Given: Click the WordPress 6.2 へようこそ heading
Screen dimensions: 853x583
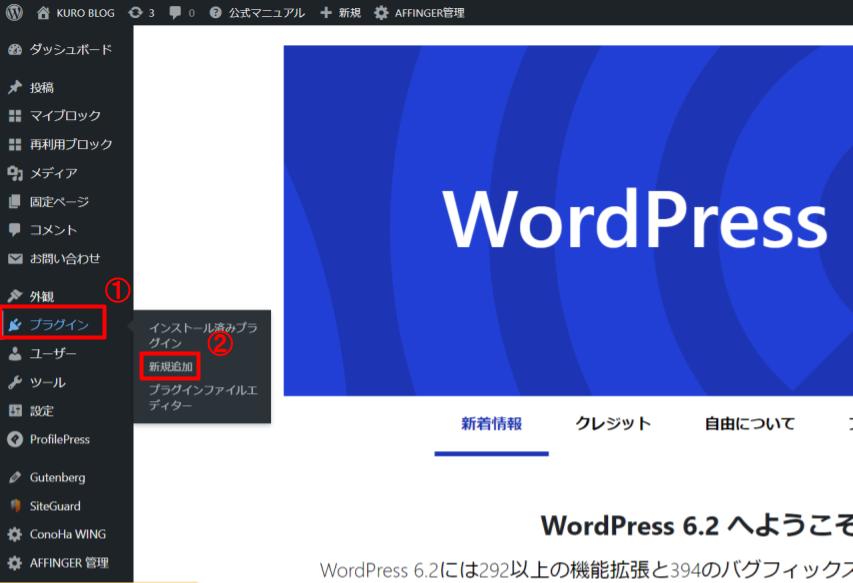Looking at the screenshot, I should 696,526.
